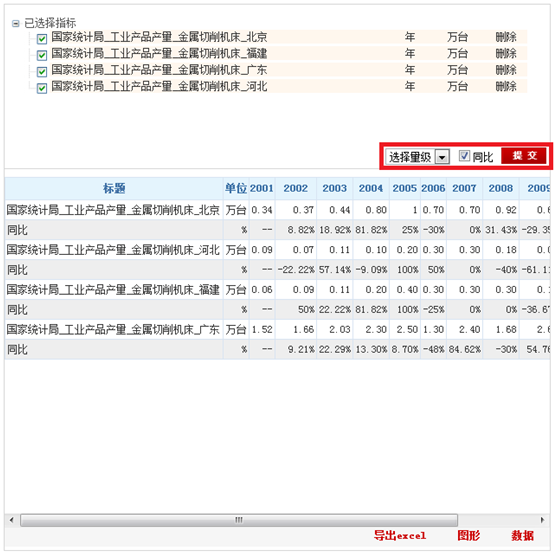Toggle the 河北 indicator checkbox
Image resolution: width=557 pixels, height=559 pixels.
pyautogui.click(x=42, y=88)
